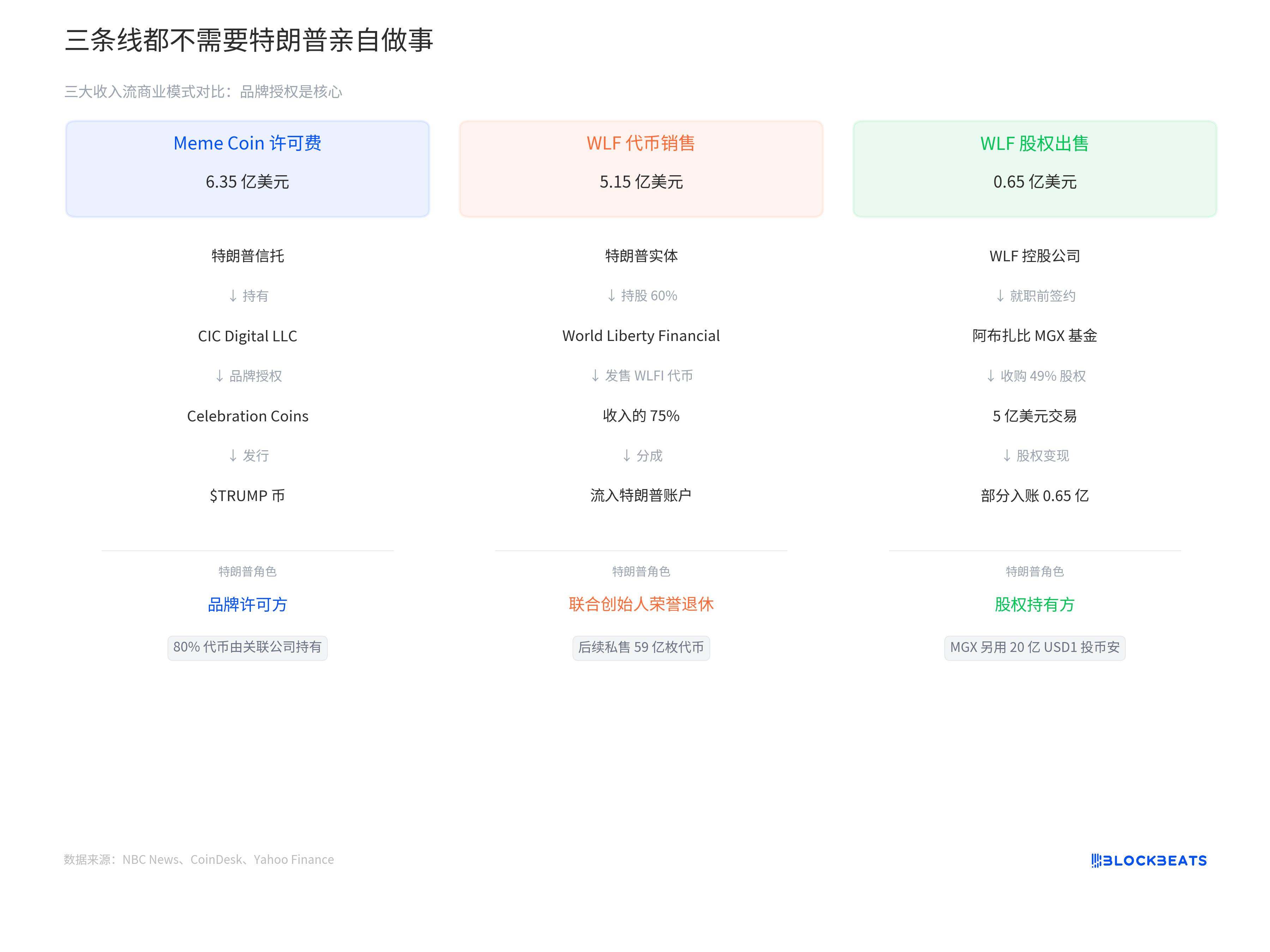Click the arrow label 股权变现

(1036, 456)
